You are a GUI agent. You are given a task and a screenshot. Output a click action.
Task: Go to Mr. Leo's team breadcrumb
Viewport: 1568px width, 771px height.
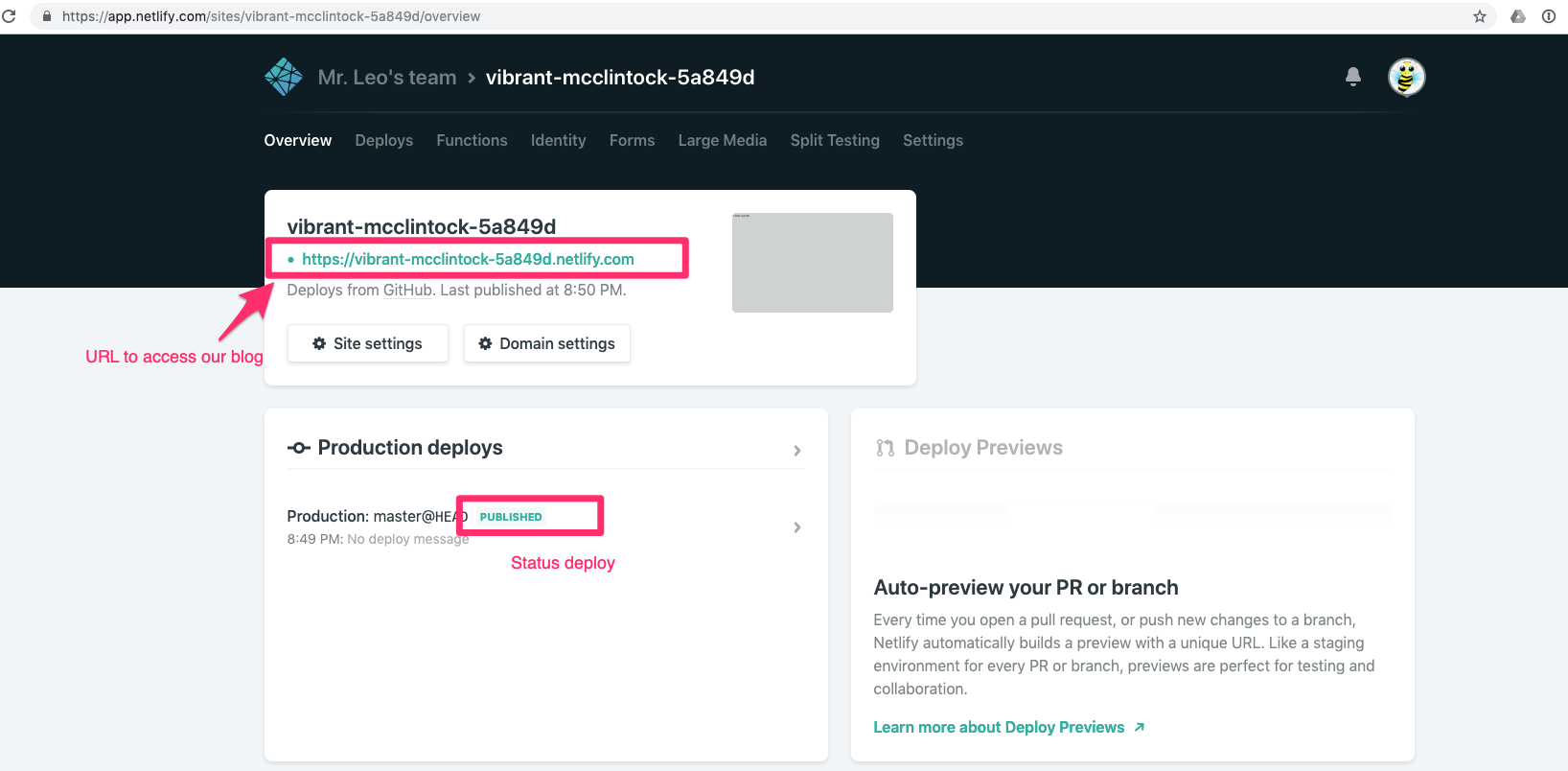tap(387, 78)
